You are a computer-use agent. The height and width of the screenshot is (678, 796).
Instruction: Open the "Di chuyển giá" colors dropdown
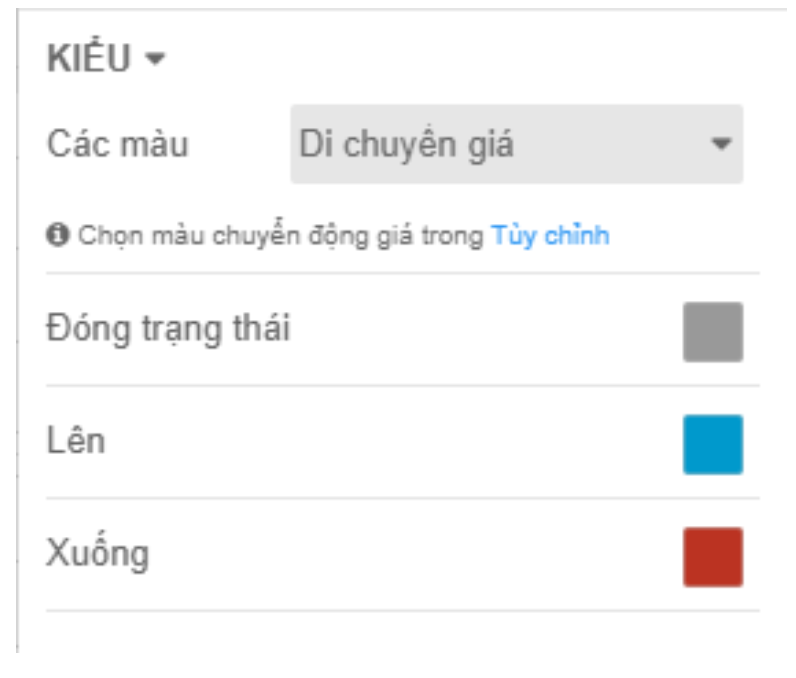point(500,144)
